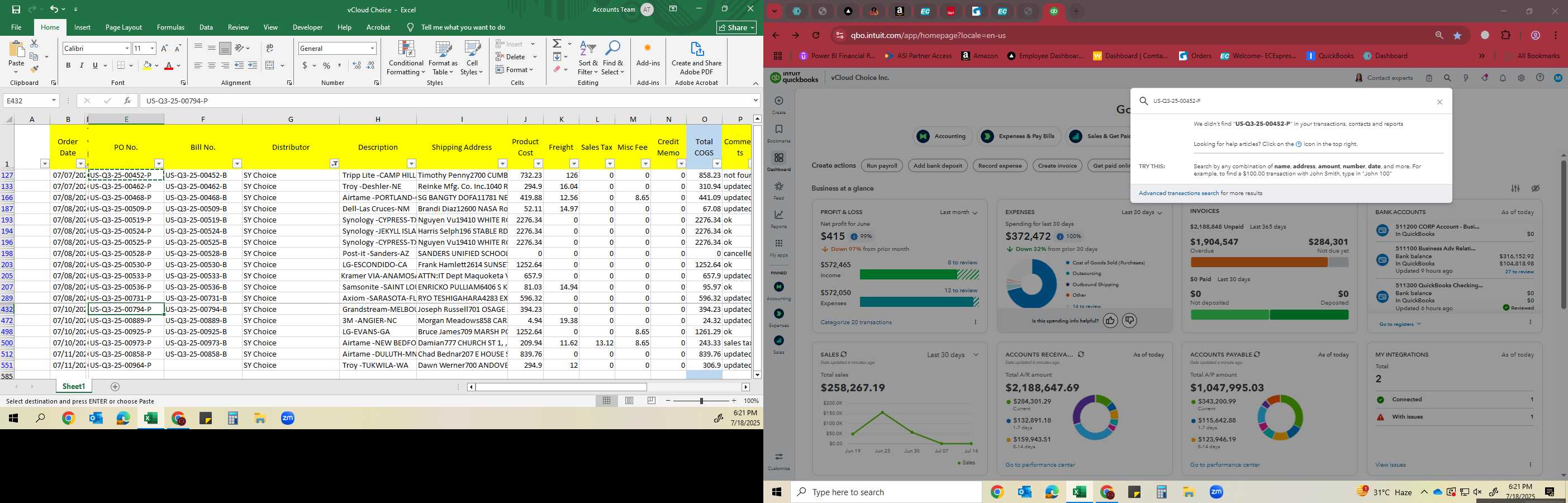Click the QuickBooks search input field
The height and width of the screenshot is (503, 1568).
pyautogui.click(x=1290, y=101)
